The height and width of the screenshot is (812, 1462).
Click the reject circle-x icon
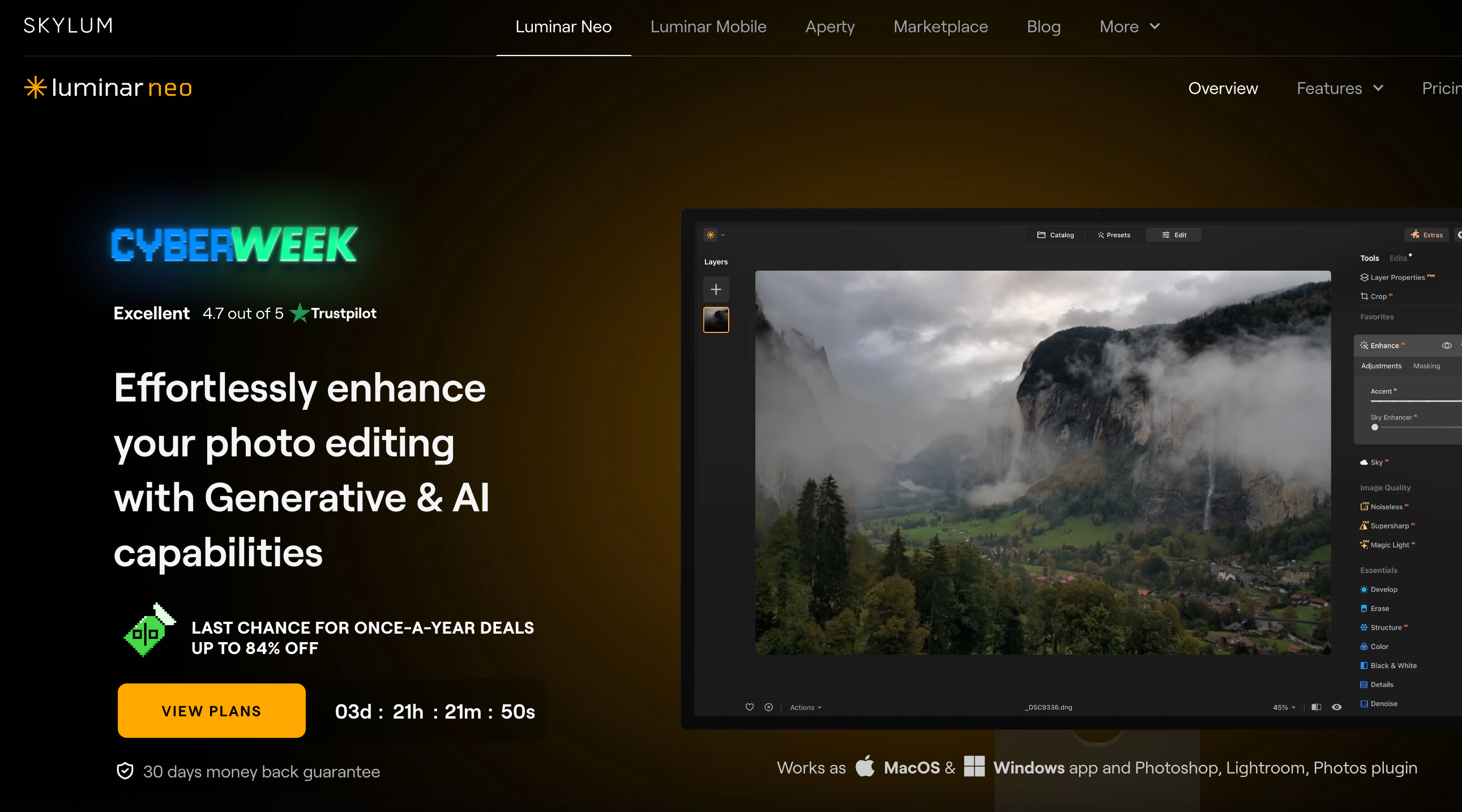[x=768, y=707]
